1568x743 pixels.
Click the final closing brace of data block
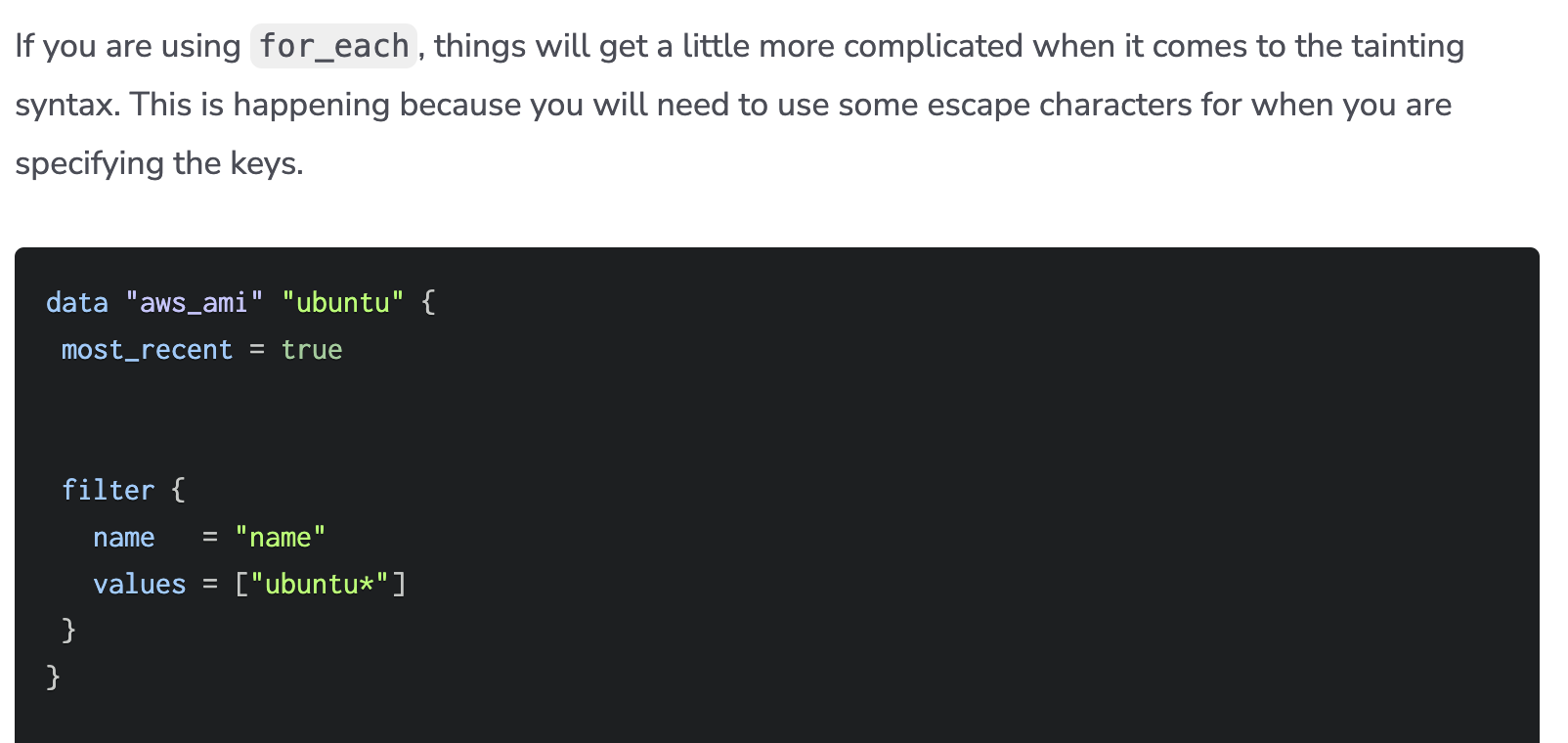(53, 677)
